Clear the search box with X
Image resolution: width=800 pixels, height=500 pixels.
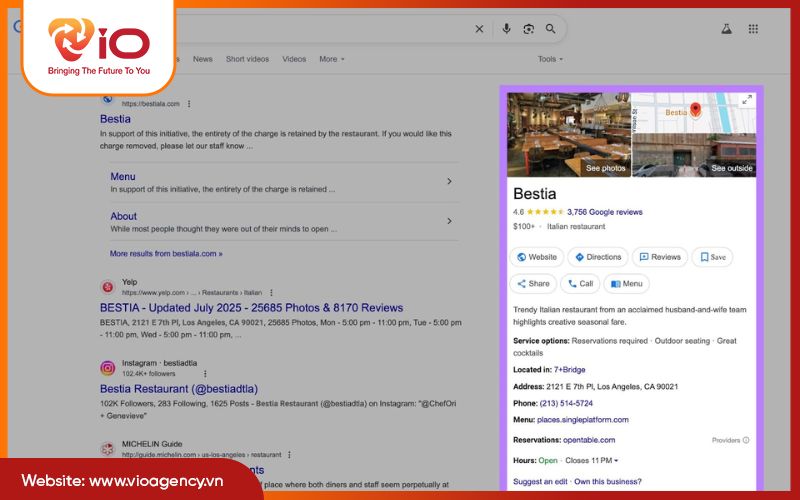coord(479,29)
